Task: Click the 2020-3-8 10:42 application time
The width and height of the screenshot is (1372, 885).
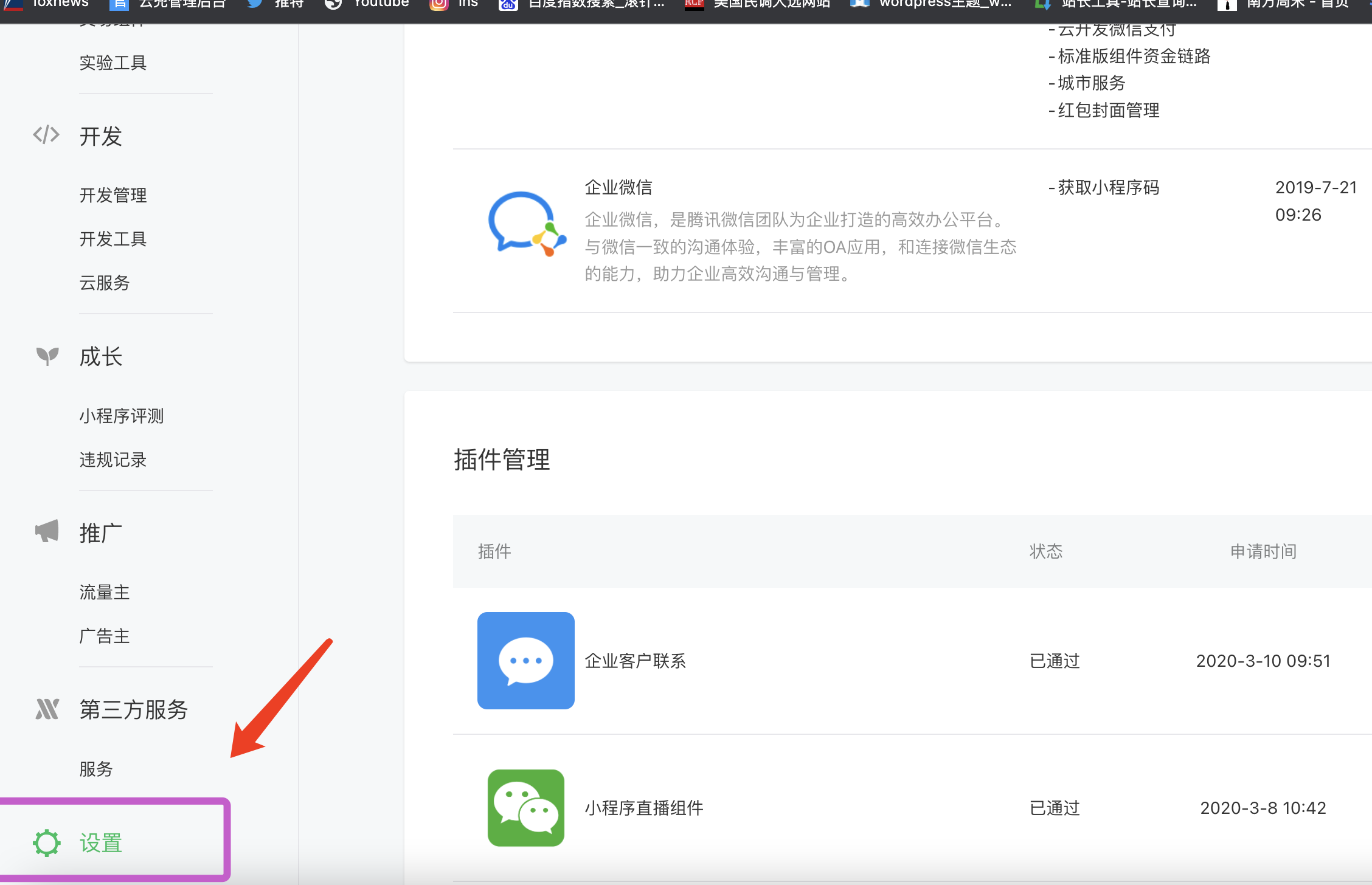Action: 1263,808
